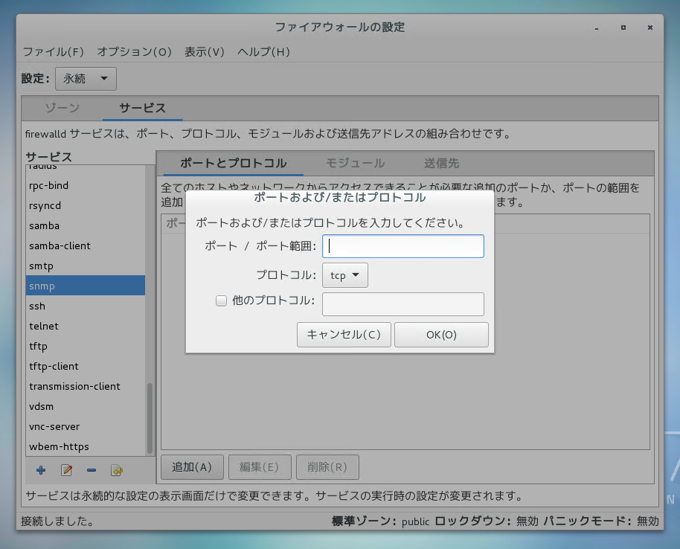Switch to the ゾーン tab

click(x=62, y=108)
